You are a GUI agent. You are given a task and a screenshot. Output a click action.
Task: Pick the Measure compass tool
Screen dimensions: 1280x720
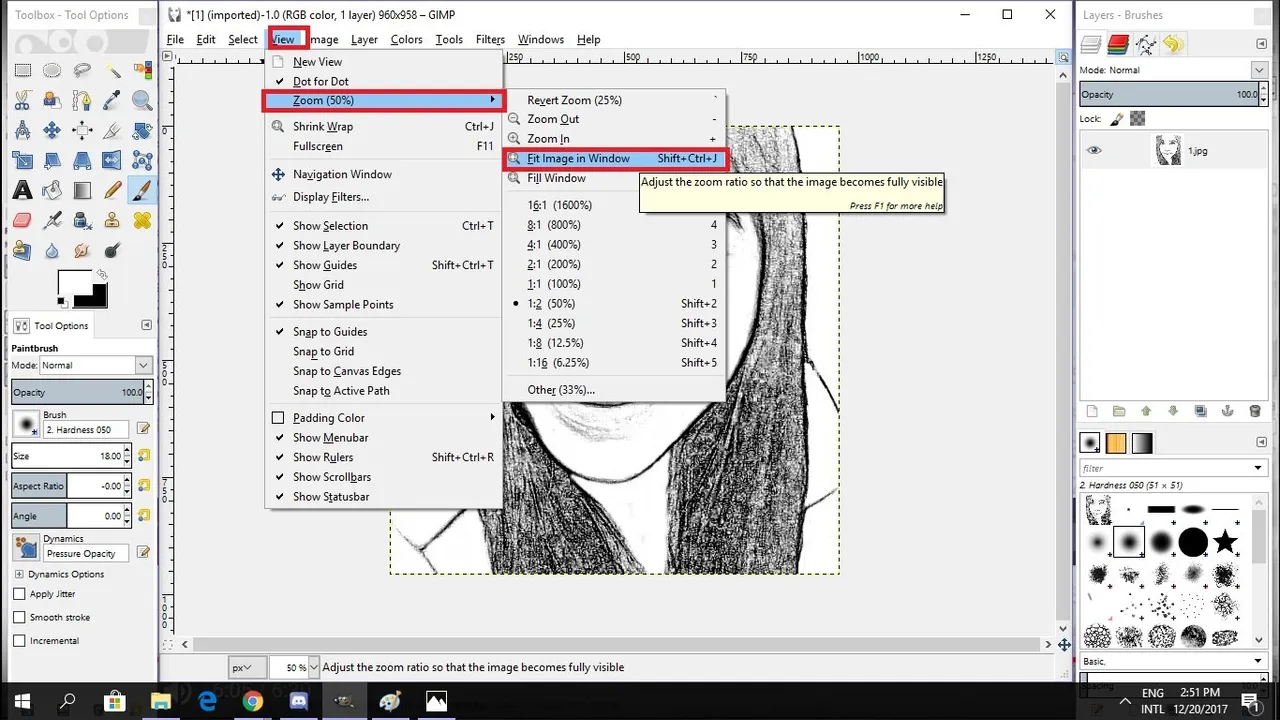[x=22, y=131]
